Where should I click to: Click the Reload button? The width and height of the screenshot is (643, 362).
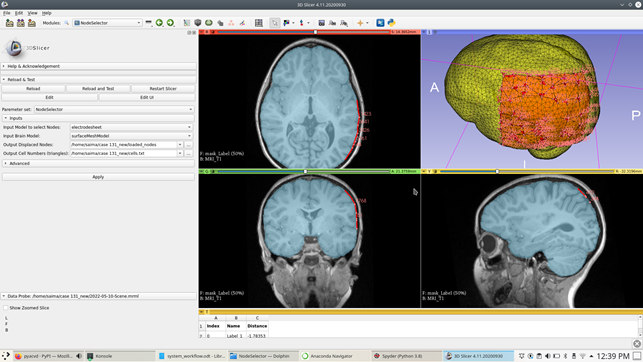(x=33, y=89)
